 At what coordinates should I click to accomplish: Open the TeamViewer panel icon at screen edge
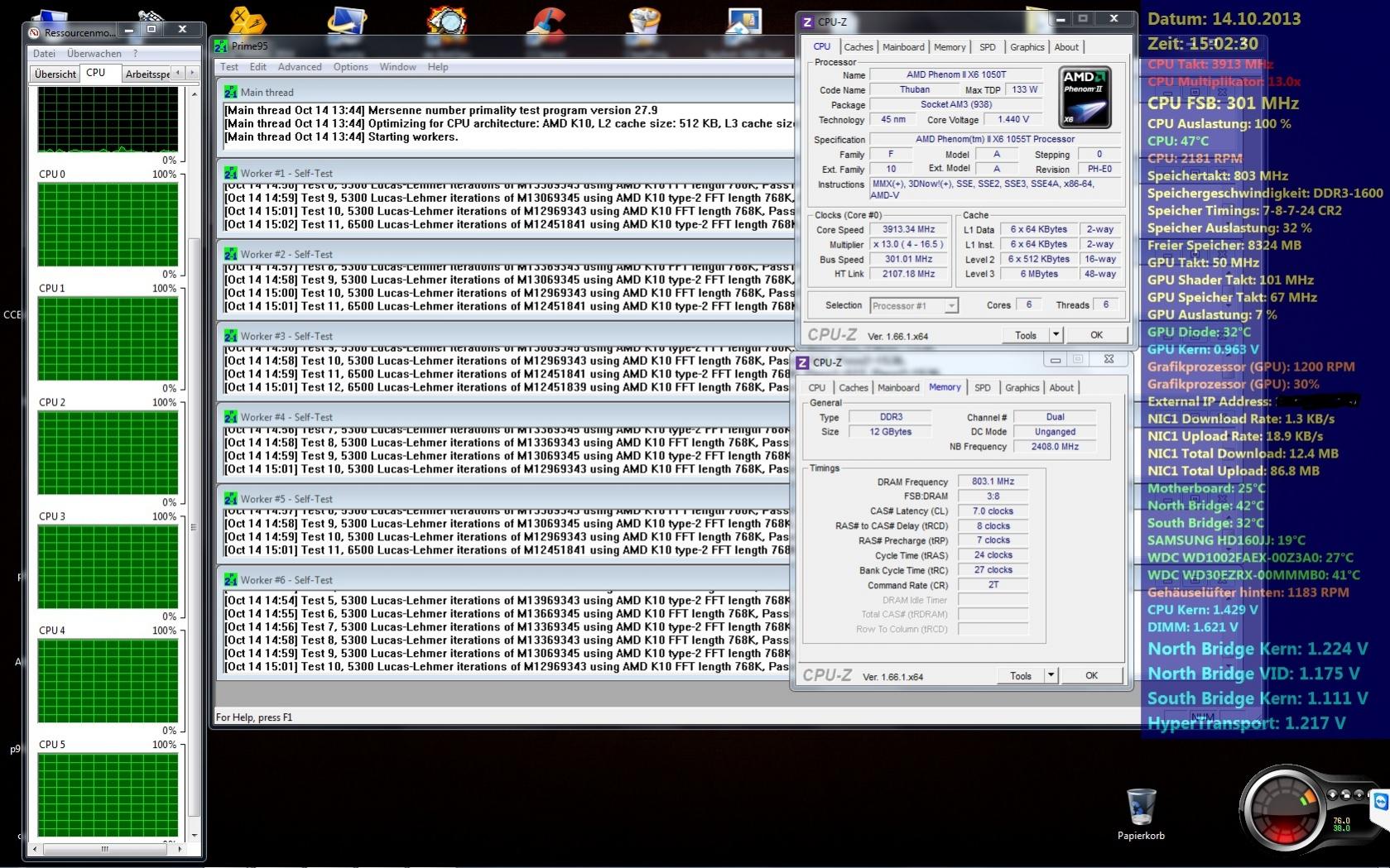pyautogui.click(x=1381, y=803)
